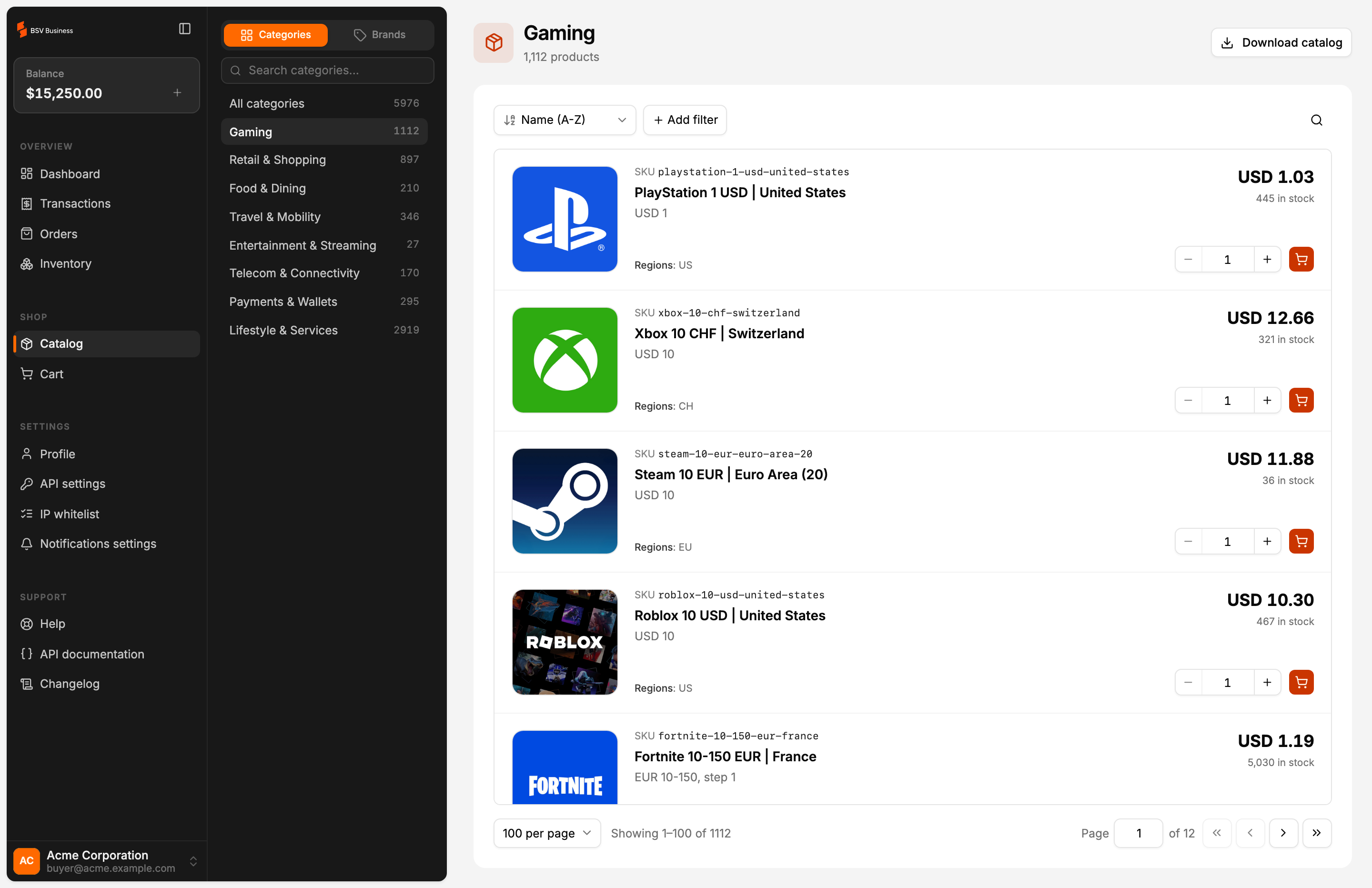
Task: Open the Fortnite product thumbnail
Action: point(565,767)
